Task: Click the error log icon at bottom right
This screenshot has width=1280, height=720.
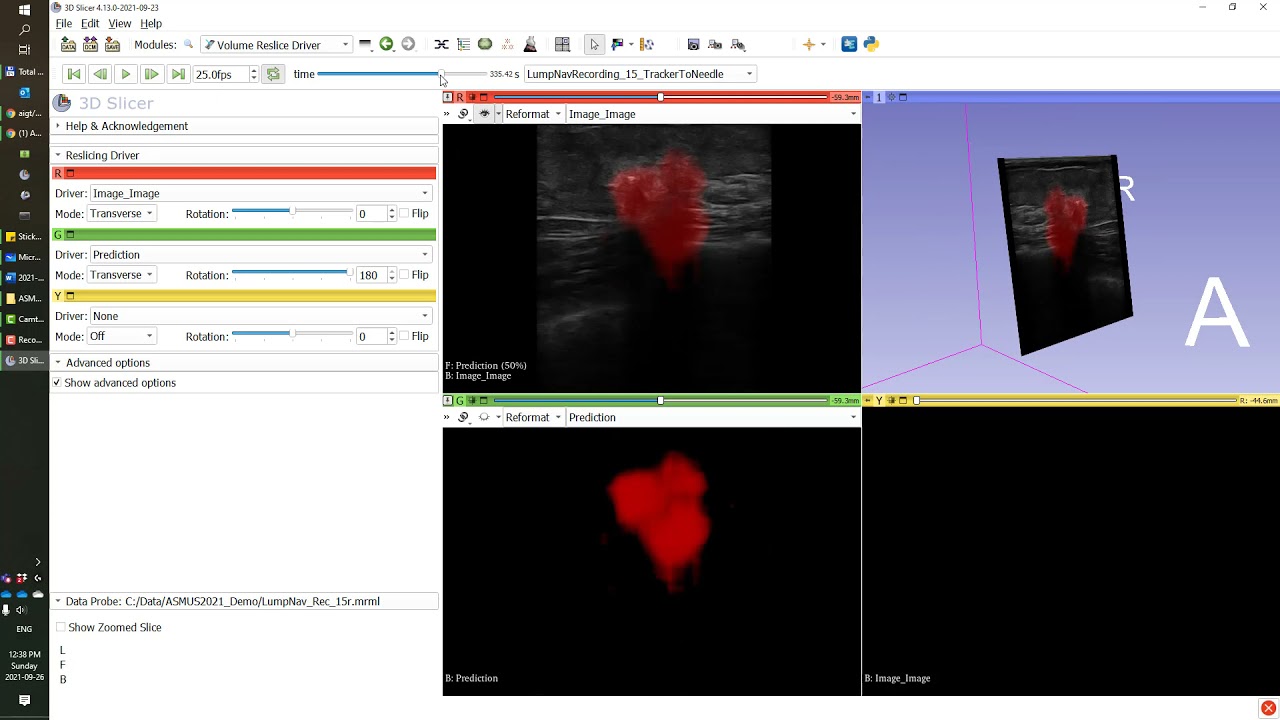Action: point(1268,709)
